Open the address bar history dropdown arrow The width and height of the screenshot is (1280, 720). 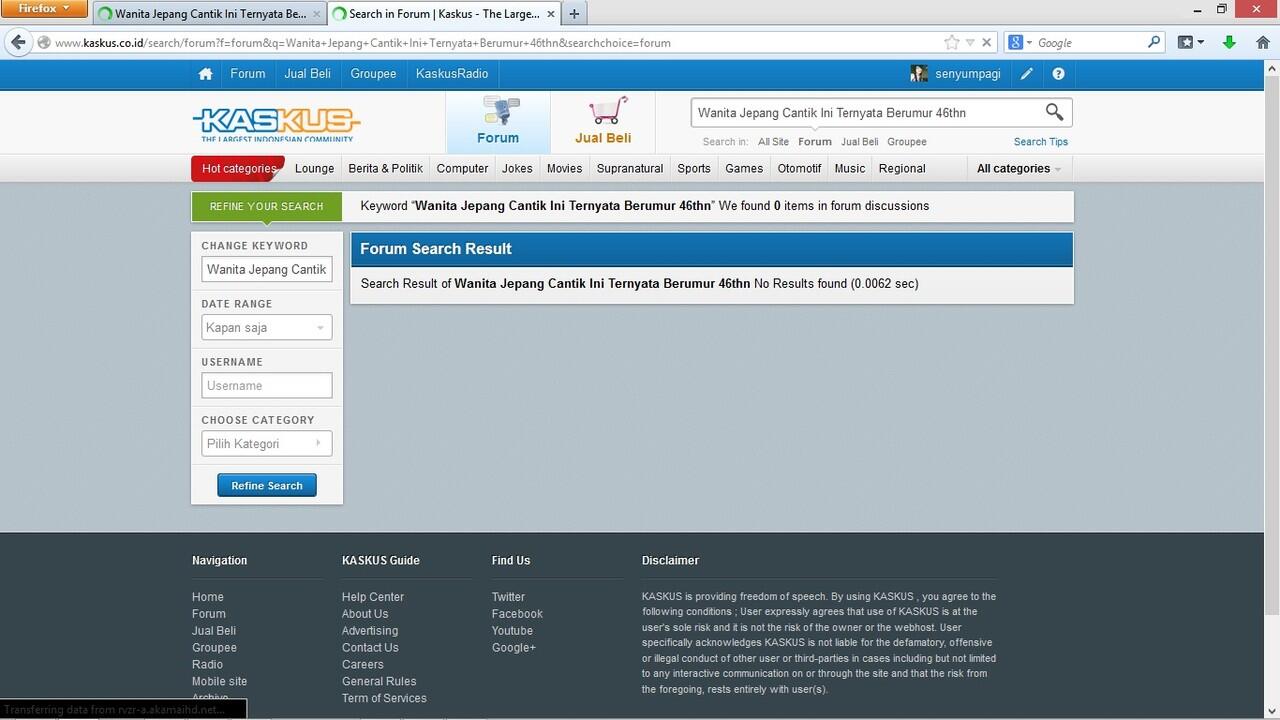coord(969,42)
